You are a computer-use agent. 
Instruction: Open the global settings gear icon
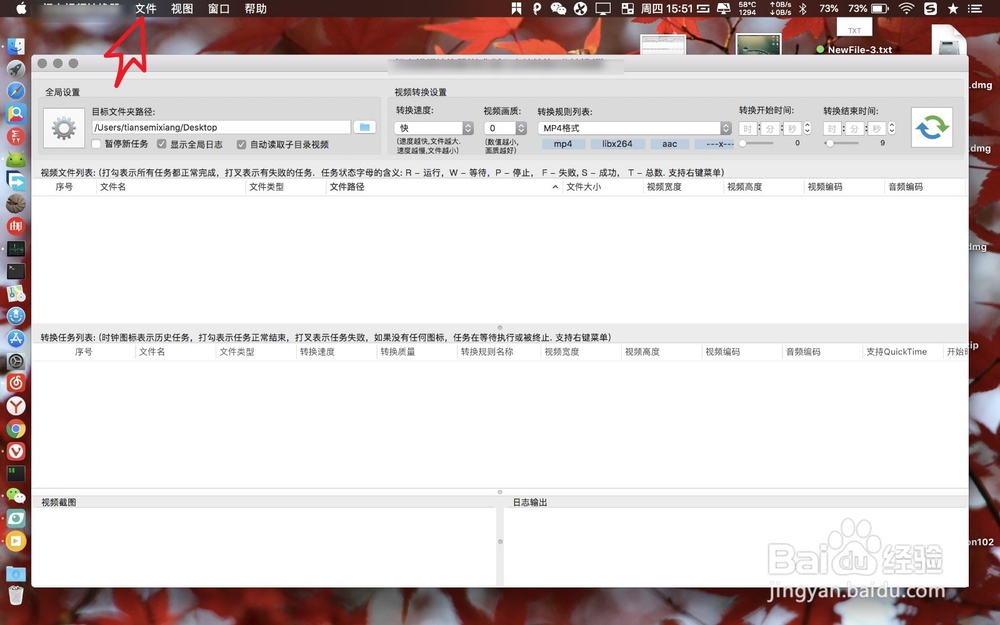coord(63,128)
